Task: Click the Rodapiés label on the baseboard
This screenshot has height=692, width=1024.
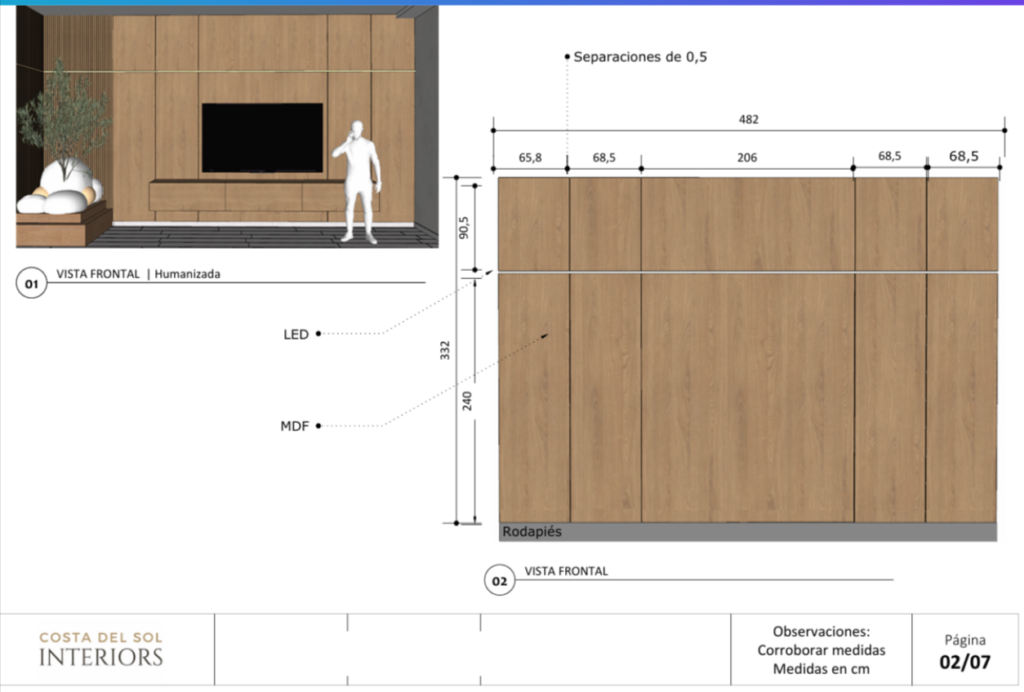Action: point(532,531)
